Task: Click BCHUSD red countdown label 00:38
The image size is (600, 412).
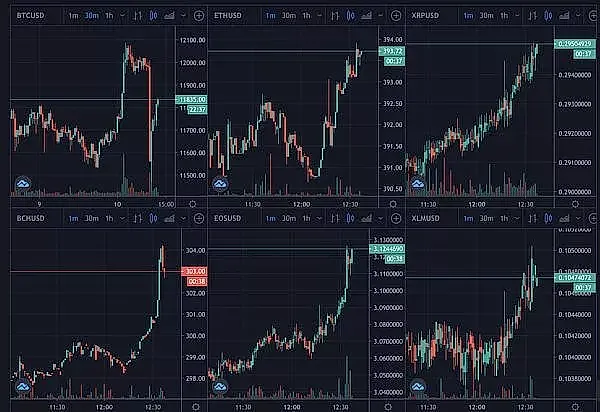Action: tap(197, 282)
